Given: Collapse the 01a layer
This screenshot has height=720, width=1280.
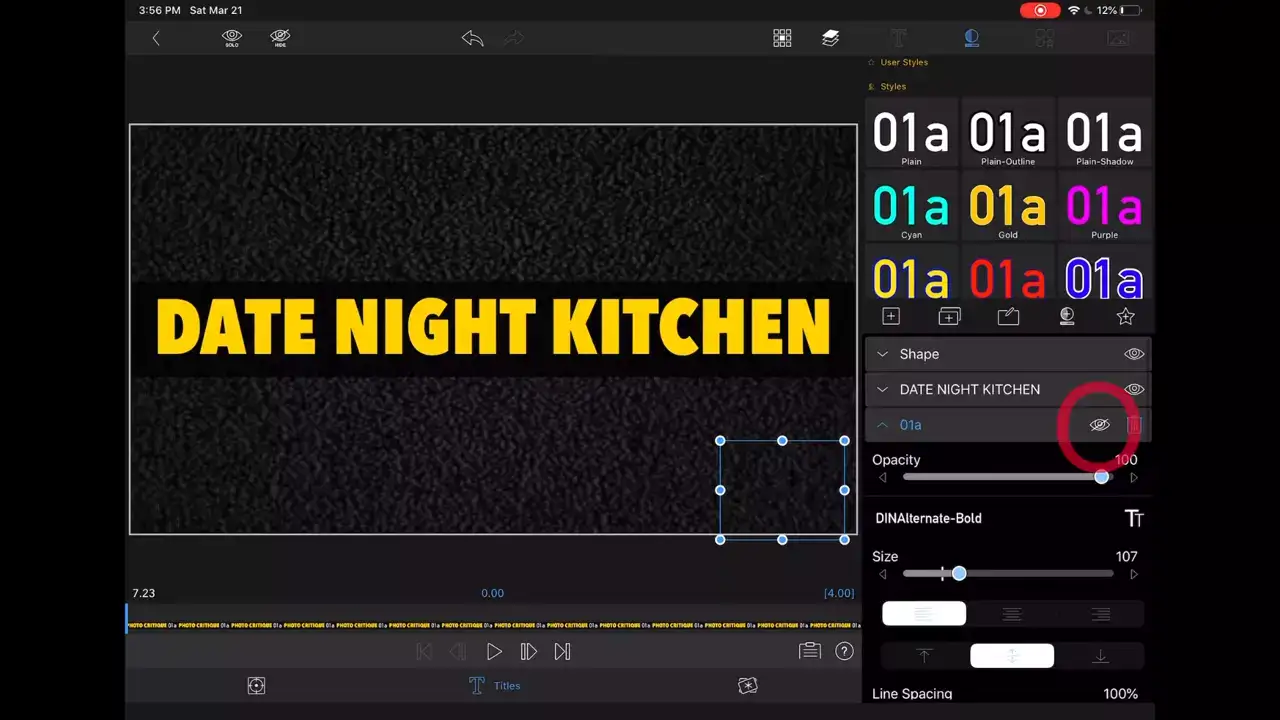Looking at the screenshot, I should [x=882, y=425].
